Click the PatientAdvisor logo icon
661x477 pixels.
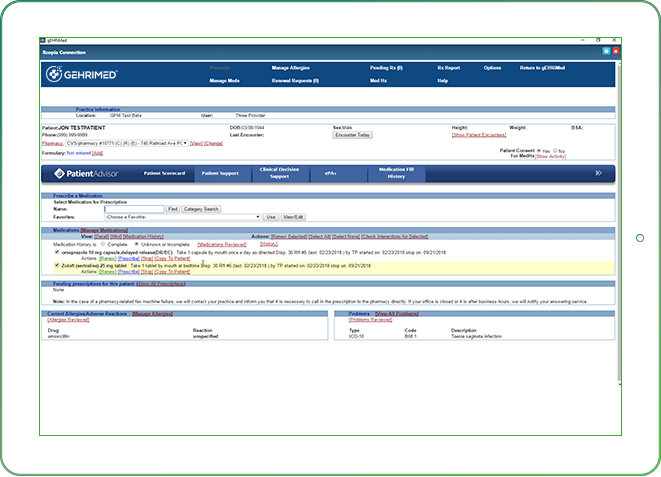click(59, 173)
